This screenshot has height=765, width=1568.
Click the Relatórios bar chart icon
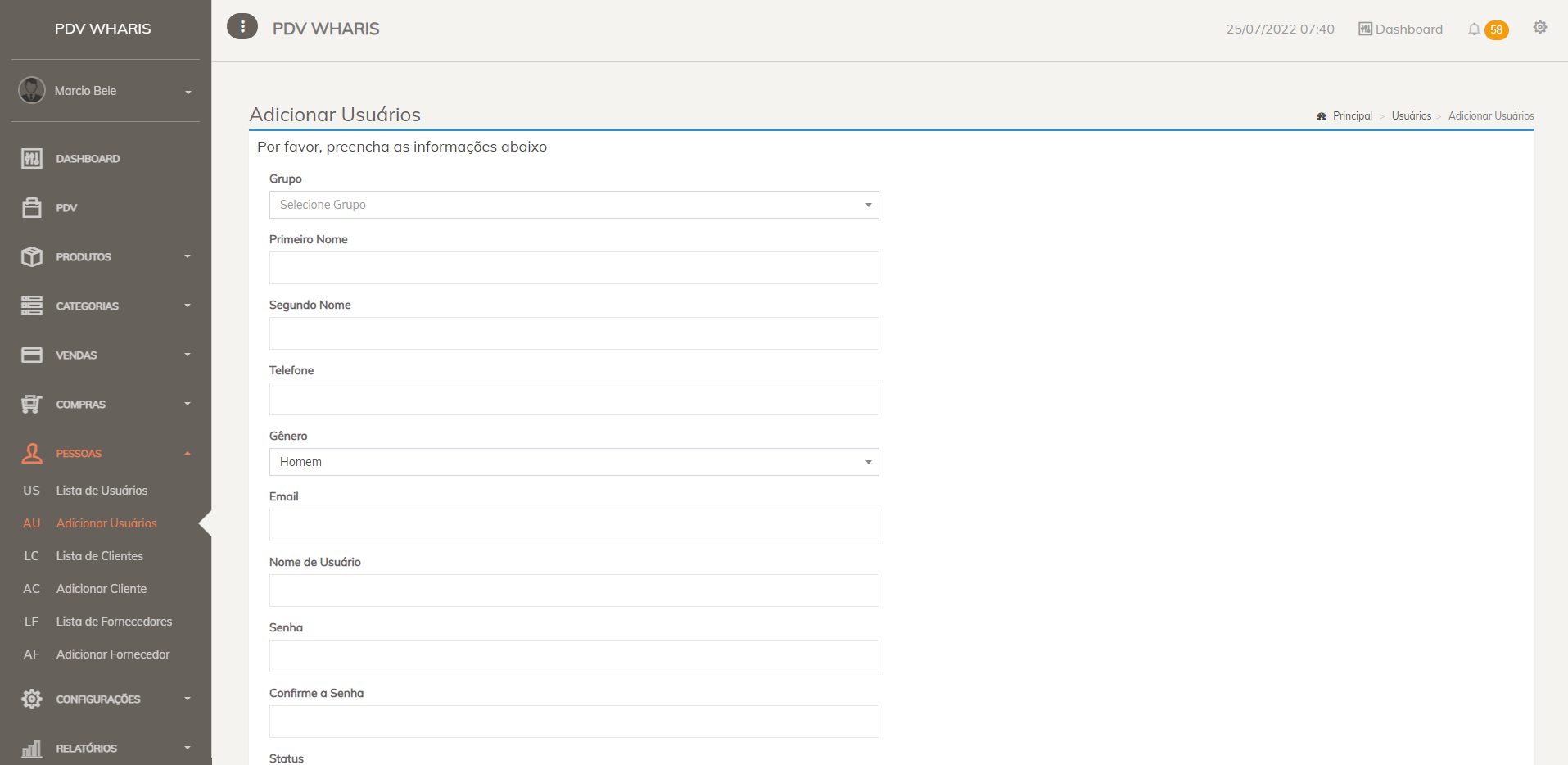(32, 748)
